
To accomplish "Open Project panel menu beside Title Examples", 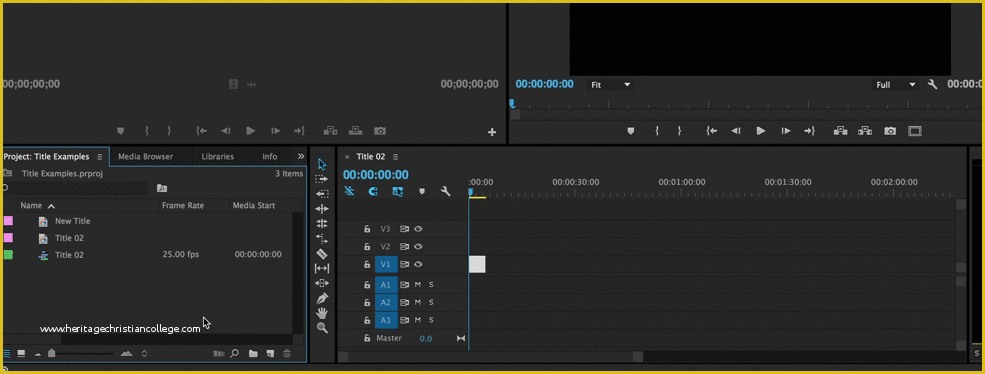I will [x=99, y=157].
